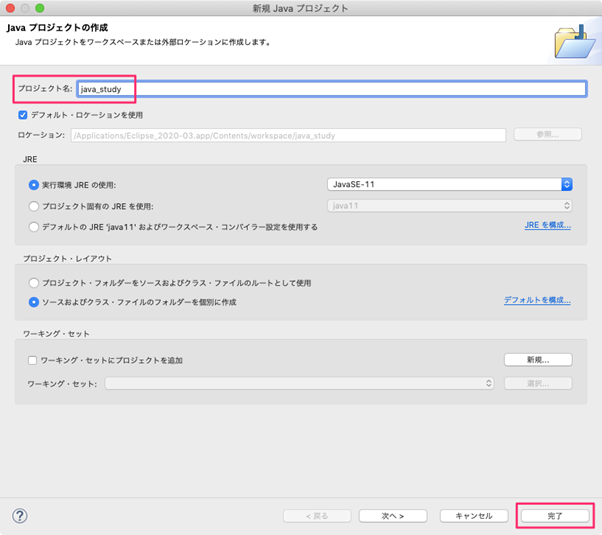The image size is (602, 535).
Task: Click the キャンセル button
Action: [x=474, y=516]
